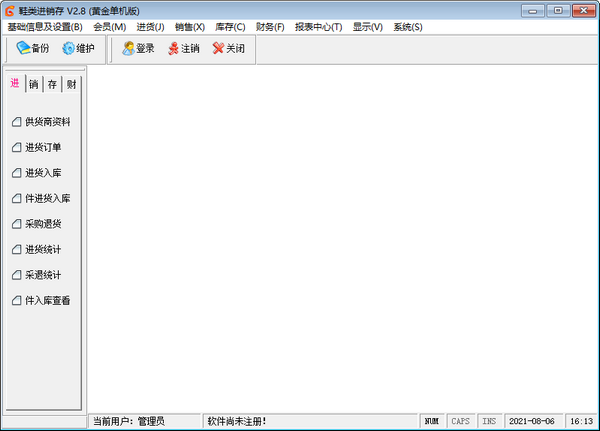Click the icon beside 采退统计
This screenshot has height=431, width=600.
(x=16, y=275)
